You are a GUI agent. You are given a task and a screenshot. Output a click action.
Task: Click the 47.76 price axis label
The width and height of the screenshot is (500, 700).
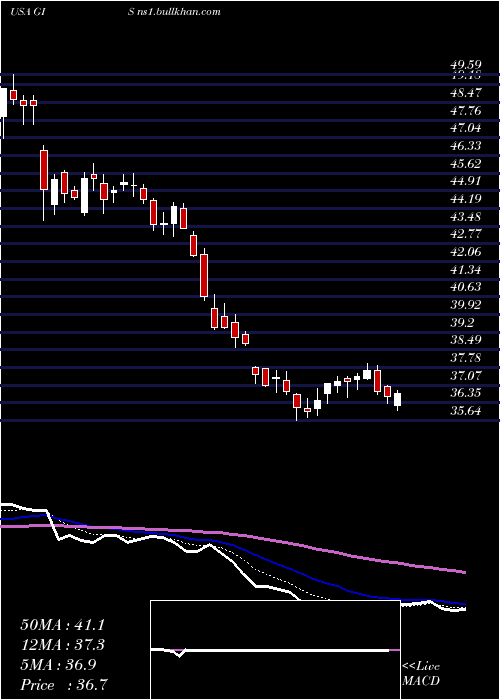pyautogui.click(x=467, y=111)
